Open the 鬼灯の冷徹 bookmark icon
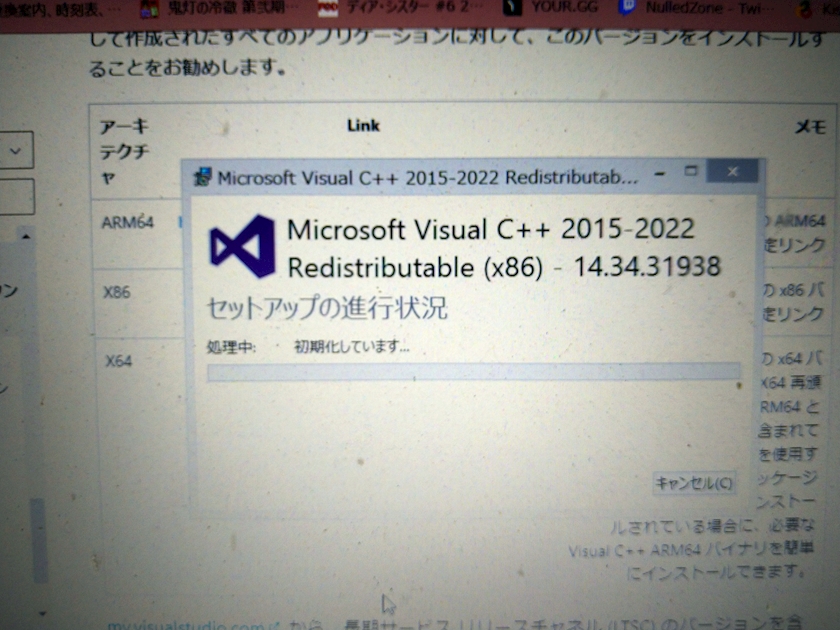 coord(149,9)
